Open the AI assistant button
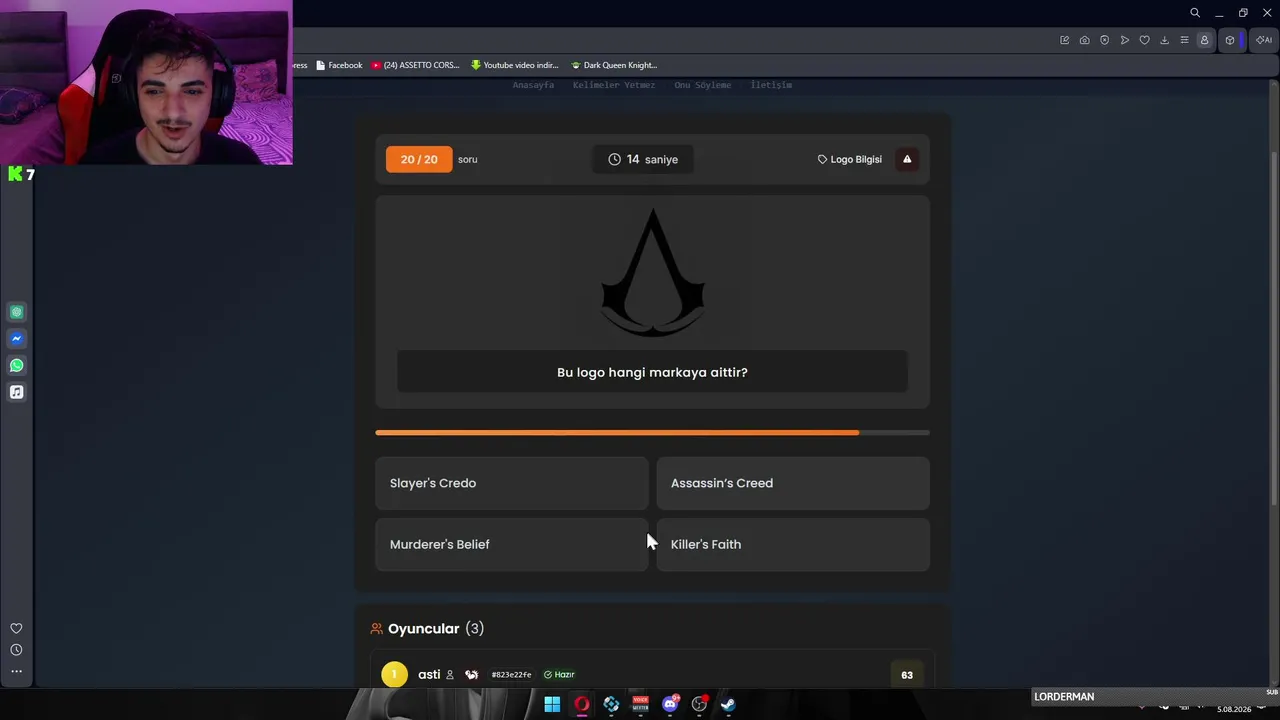The image size is (1280, 720). click(1264, 40)
